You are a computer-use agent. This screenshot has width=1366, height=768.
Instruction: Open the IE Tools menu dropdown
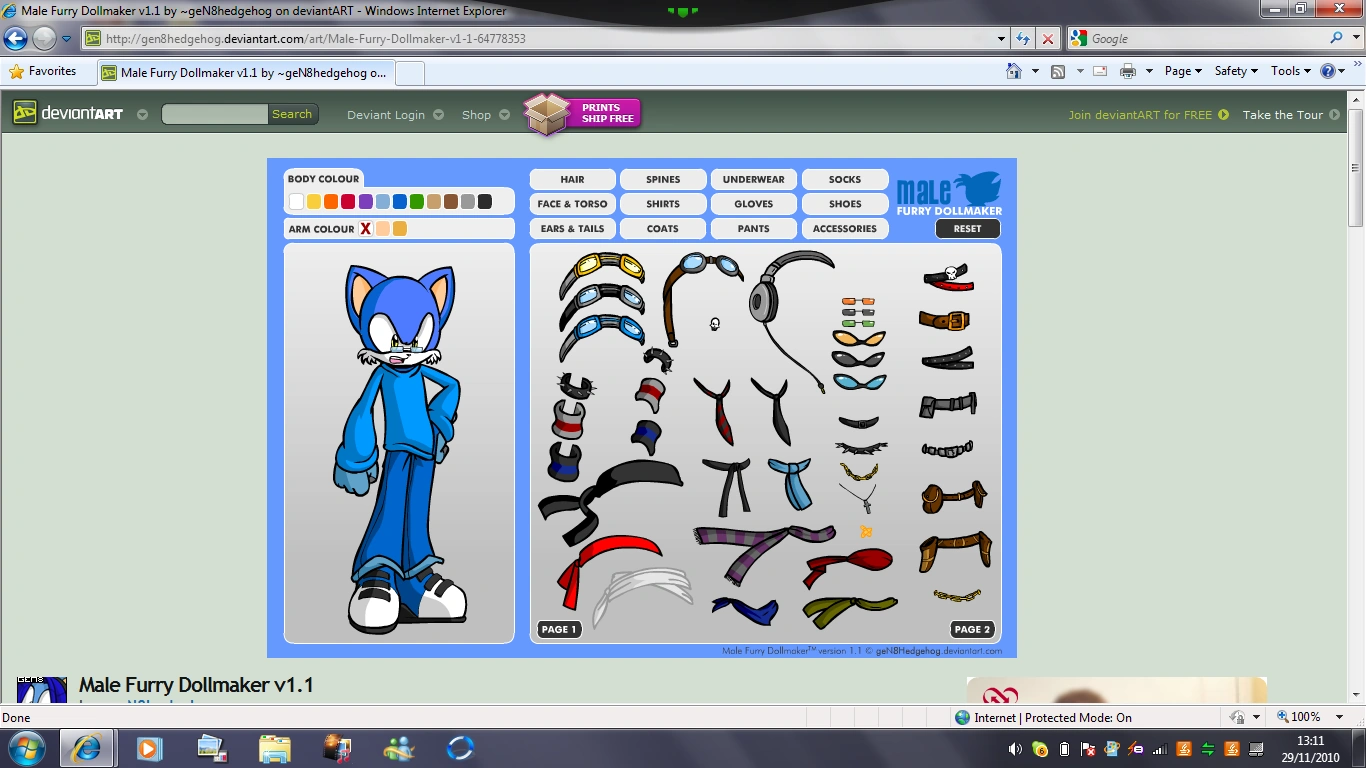(x=1291, y=71)
